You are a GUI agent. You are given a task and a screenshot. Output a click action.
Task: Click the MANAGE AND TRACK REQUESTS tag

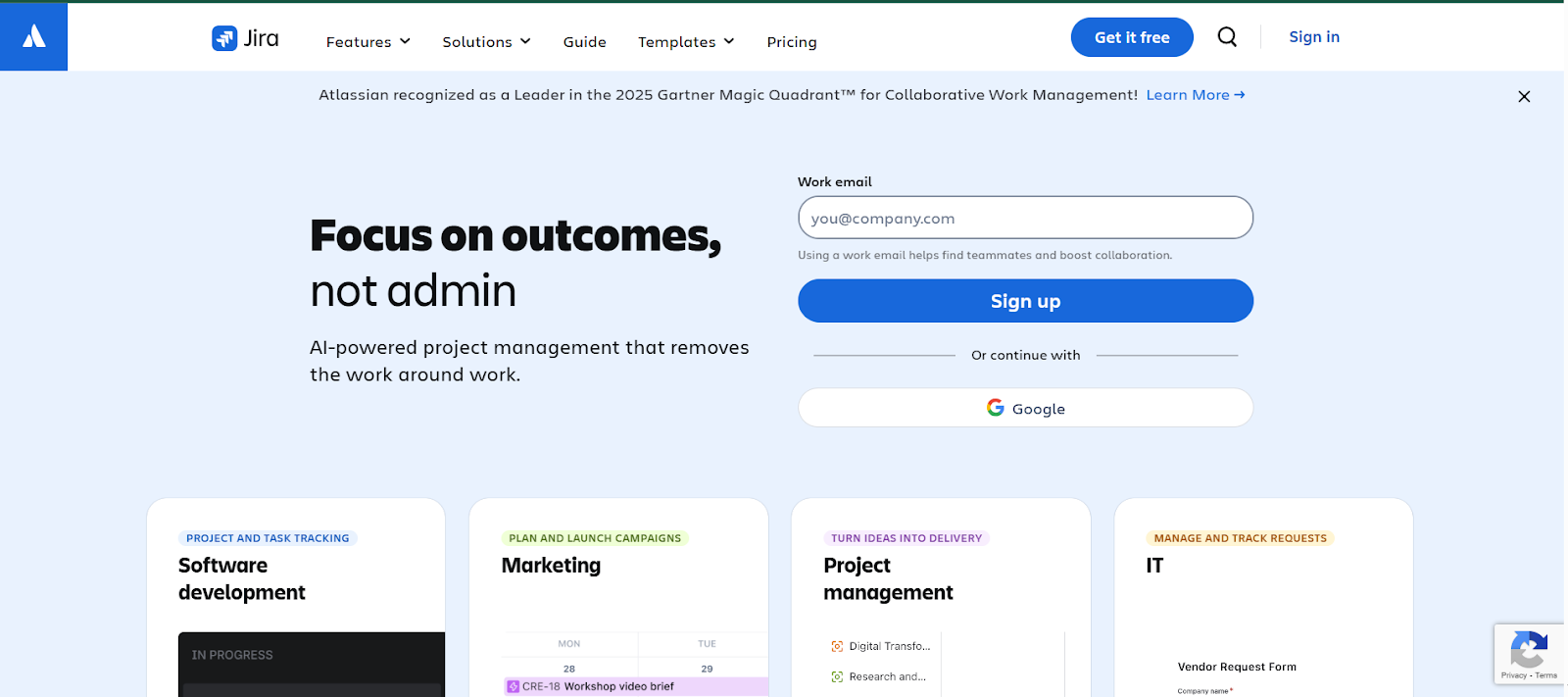click(1241, 538)
